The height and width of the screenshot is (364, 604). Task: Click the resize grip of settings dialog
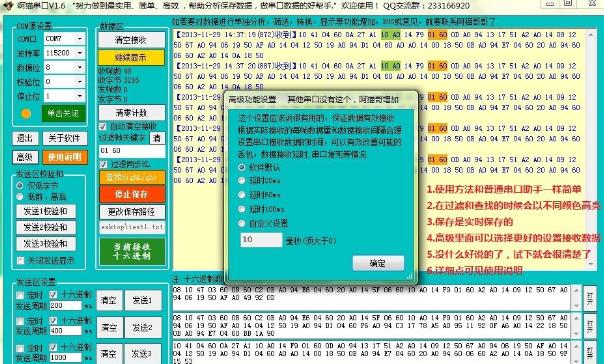pyautogui.click(x=409, y=276)
